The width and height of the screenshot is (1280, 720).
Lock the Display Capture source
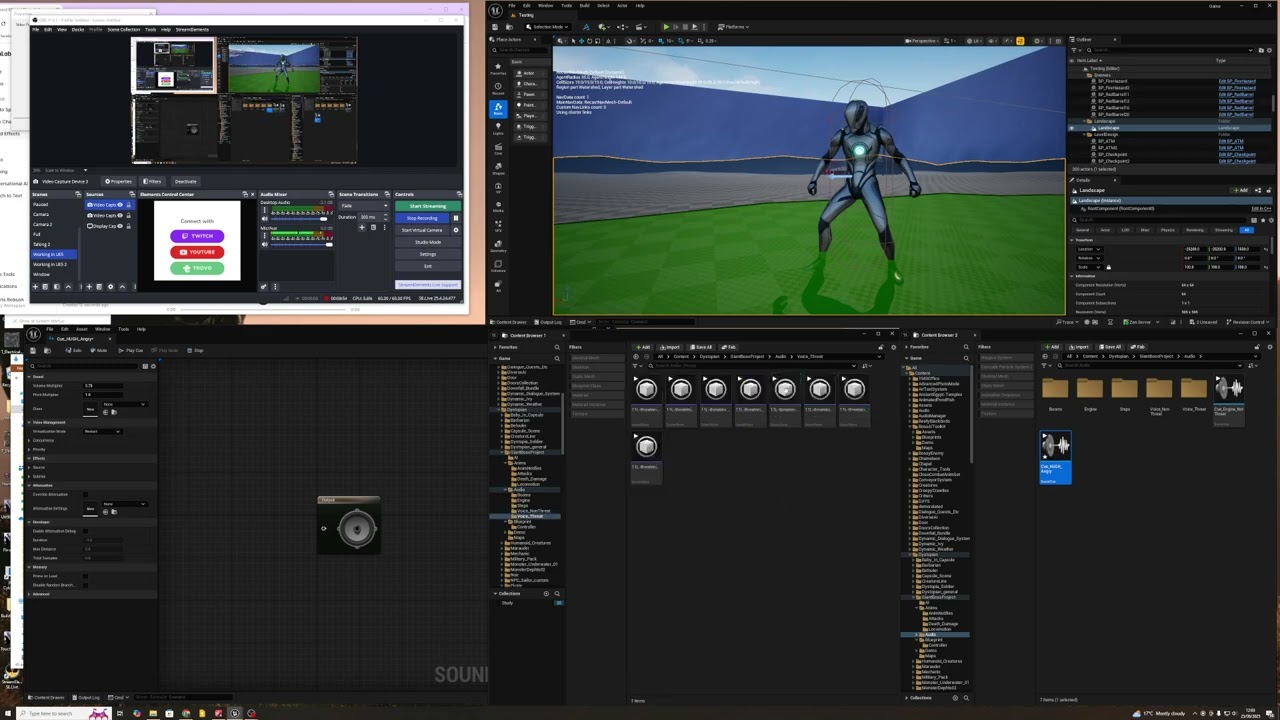129,226
